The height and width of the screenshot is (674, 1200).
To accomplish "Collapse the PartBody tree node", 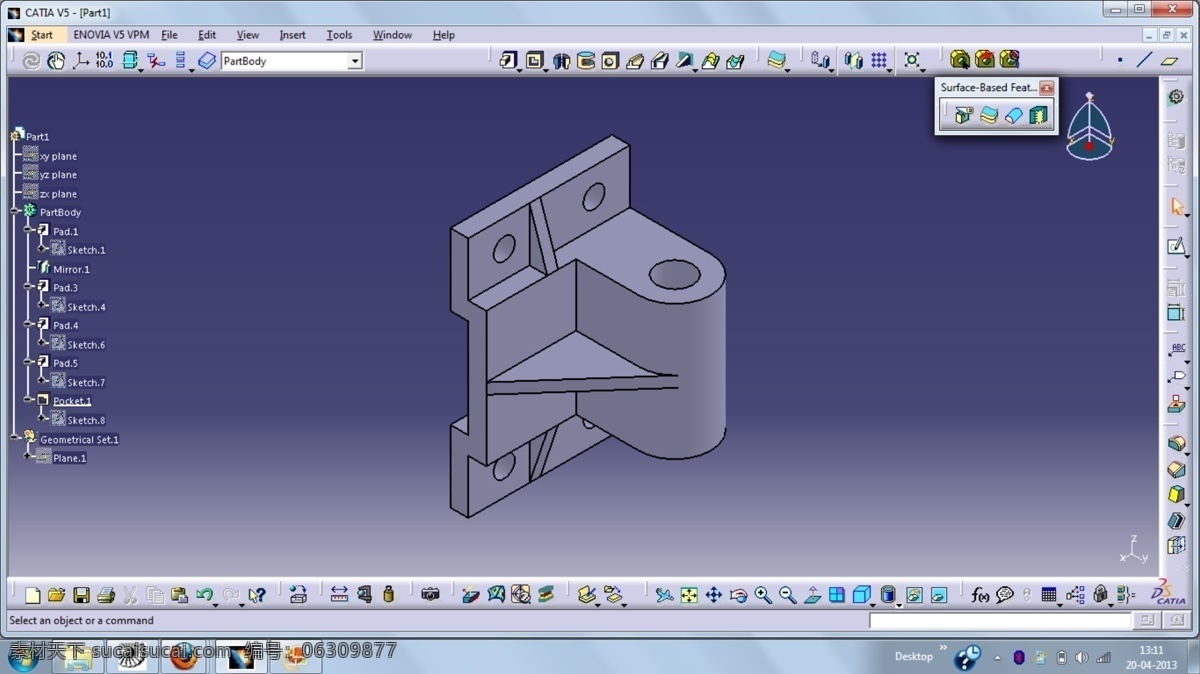I will [16, 212].
